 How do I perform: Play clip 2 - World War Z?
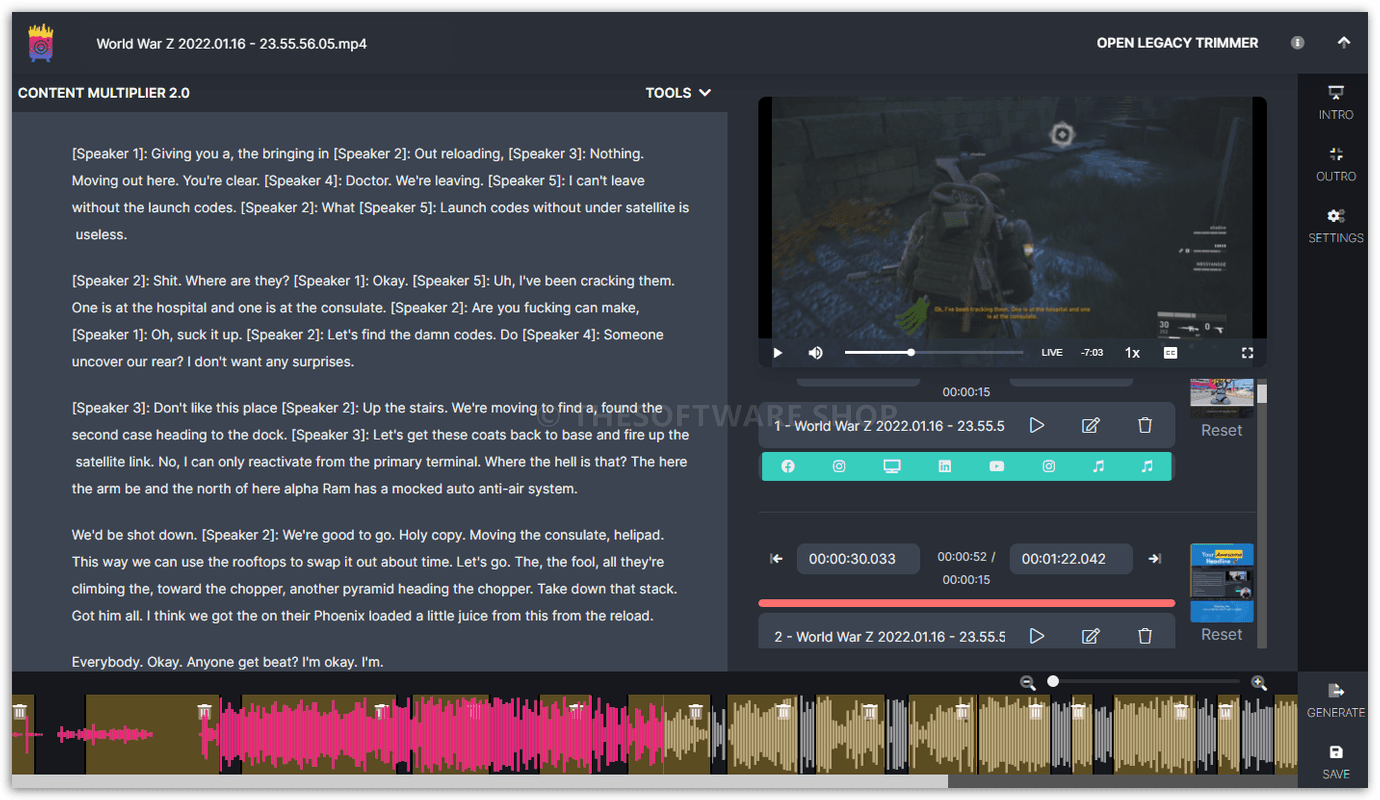[x=1037, y=636]
